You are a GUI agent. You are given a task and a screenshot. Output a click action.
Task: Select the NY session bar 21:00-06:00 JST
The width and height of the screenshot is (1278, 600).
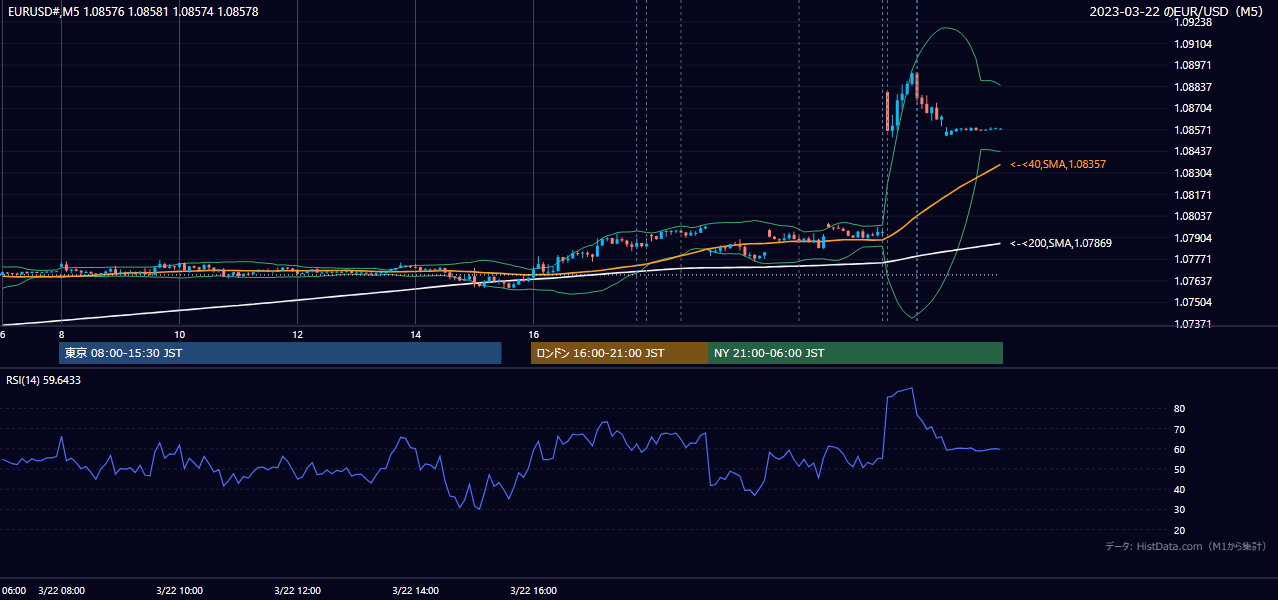pyautogui.click(x=855, y=353)
